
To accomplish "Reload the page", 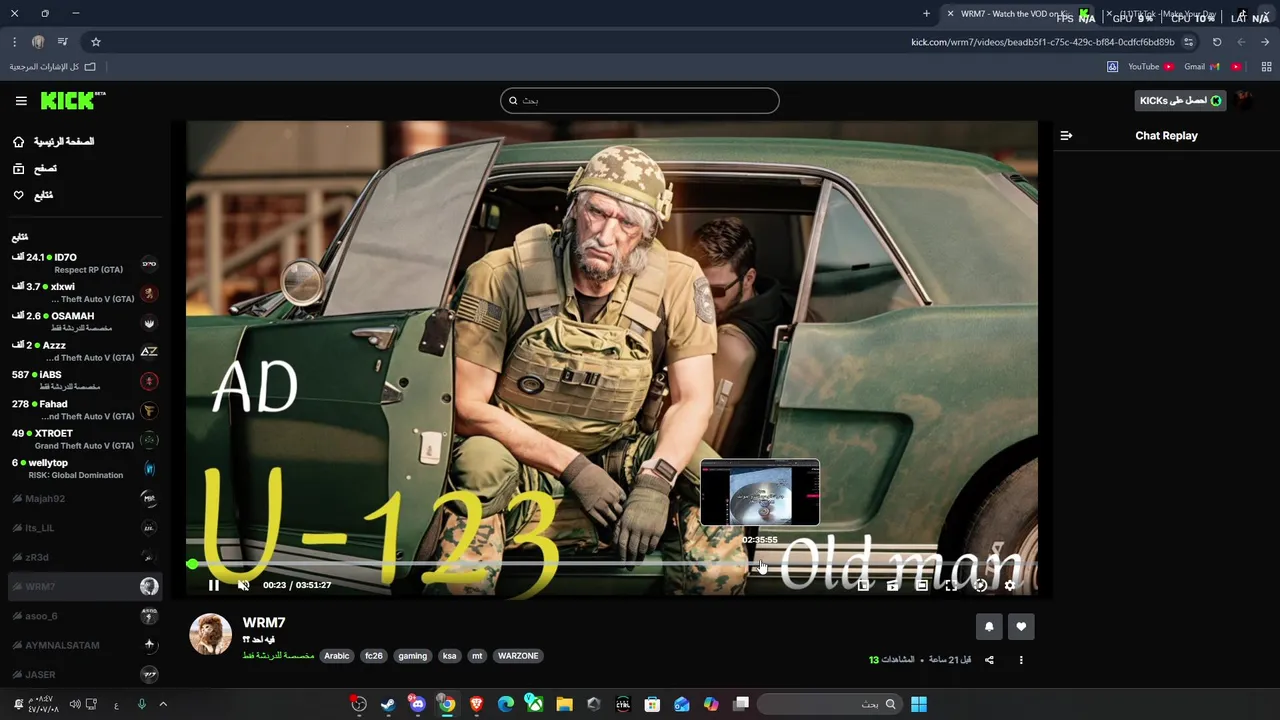I will click(x=1217, y=42).
